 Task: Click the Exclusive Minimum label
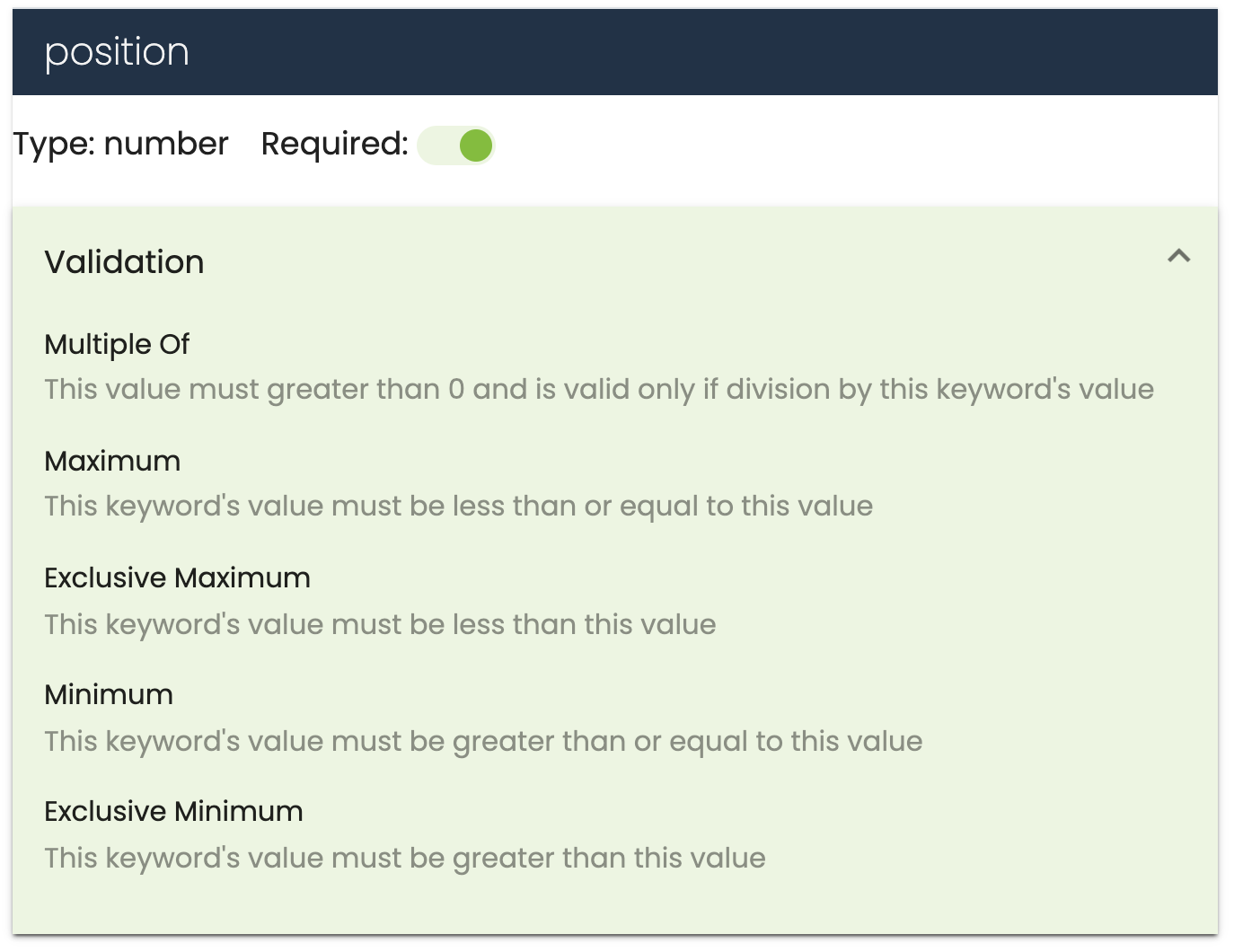click(173, 811)
